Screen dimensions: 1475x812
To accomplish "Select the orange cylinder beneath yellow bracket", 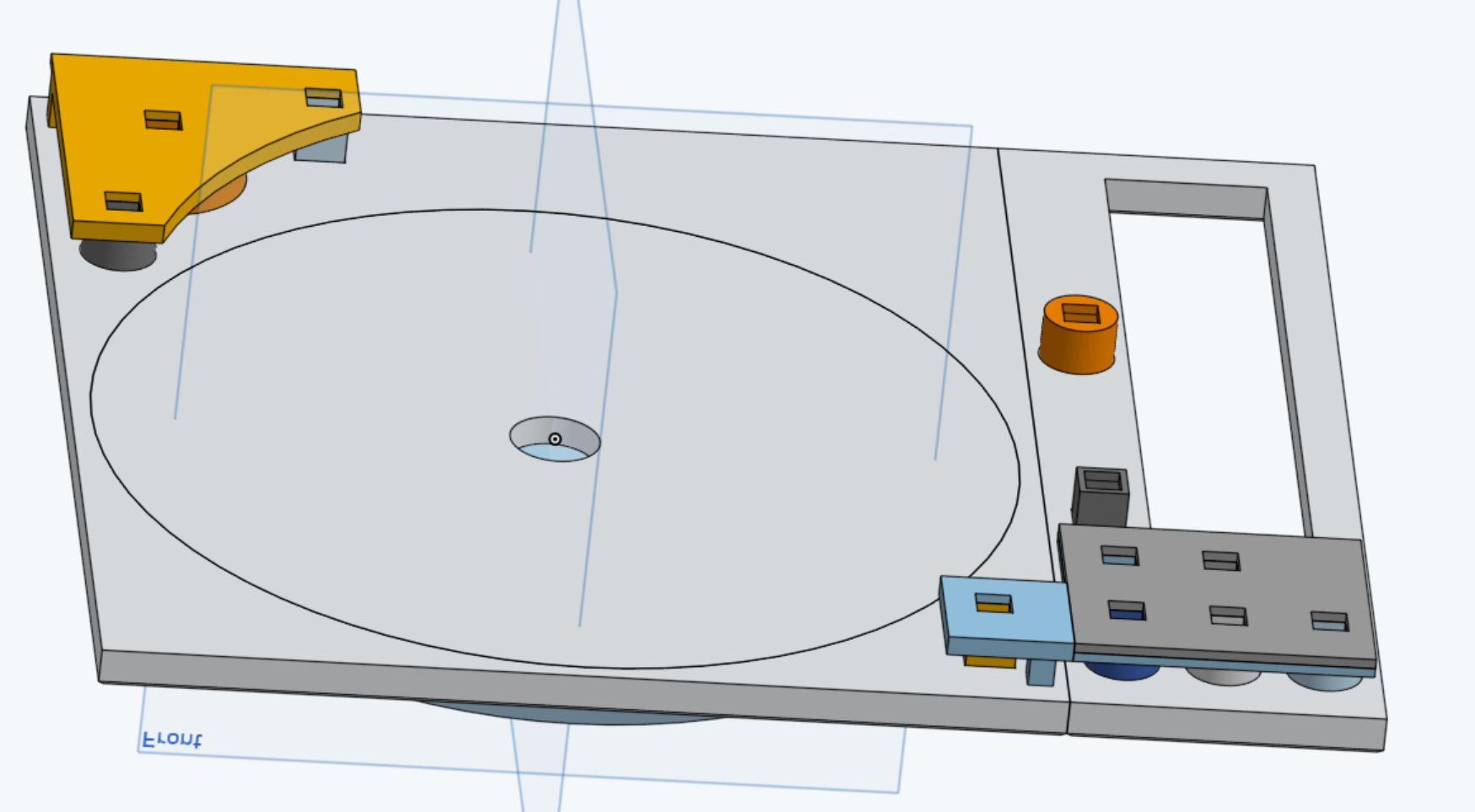I will [x=221, y=195].
